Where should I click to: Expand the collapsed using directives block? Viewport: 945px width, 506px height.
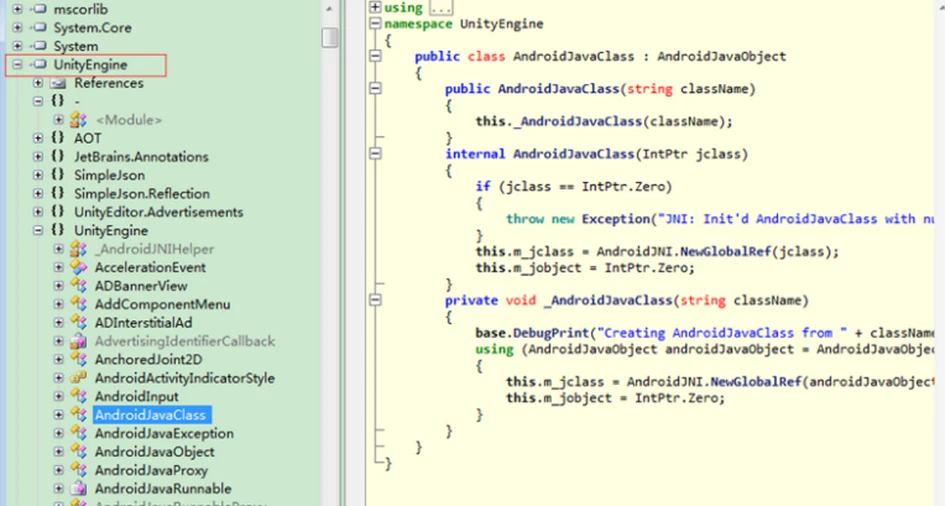click(x=375, y=7)
